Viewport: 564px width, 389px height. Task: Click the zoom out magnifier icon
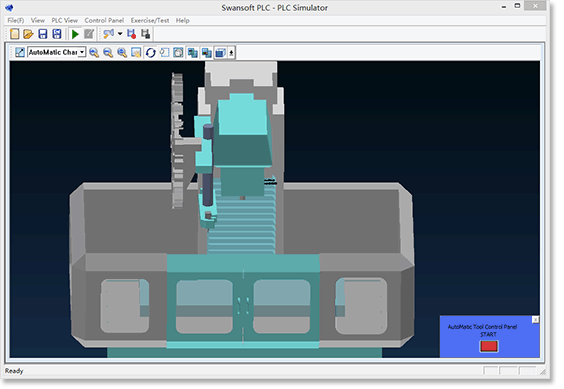coord(108,53)
